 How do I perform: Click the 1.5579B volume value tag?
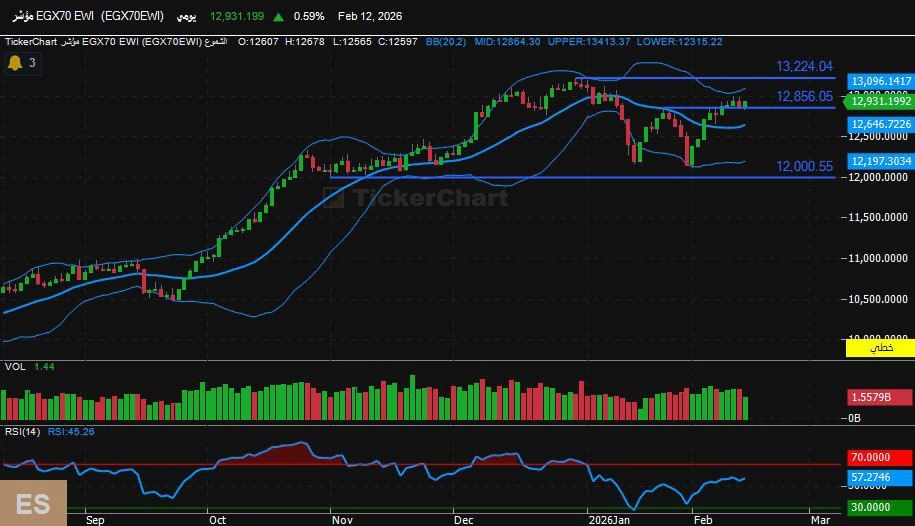880,397
